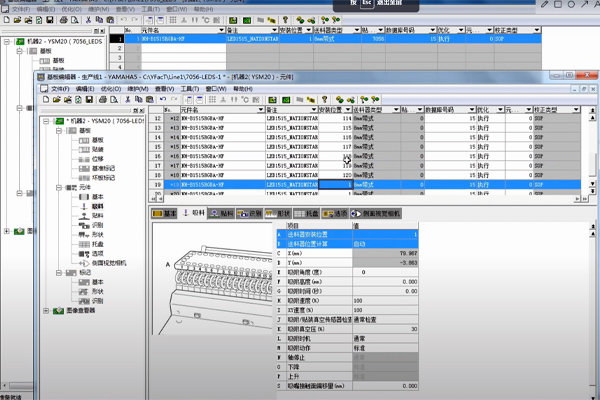Switch to 识别 tab in component panel
The height and width of the screenshot is (400, 600).
point(249,214)
